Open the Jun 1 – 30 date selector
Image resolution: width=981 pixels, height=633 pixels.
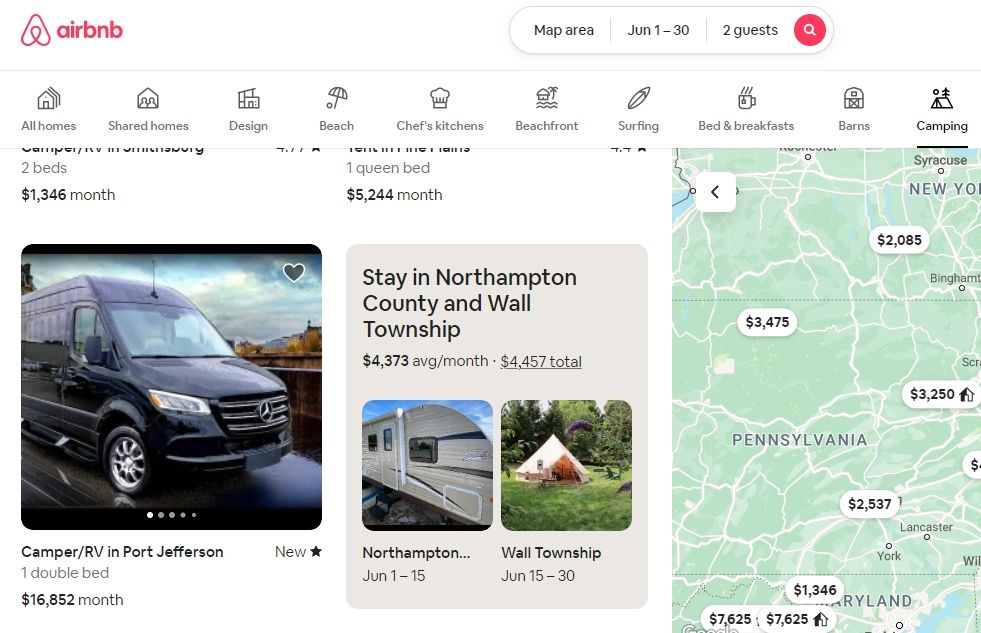pyautogui.click(x=658, y=30)
